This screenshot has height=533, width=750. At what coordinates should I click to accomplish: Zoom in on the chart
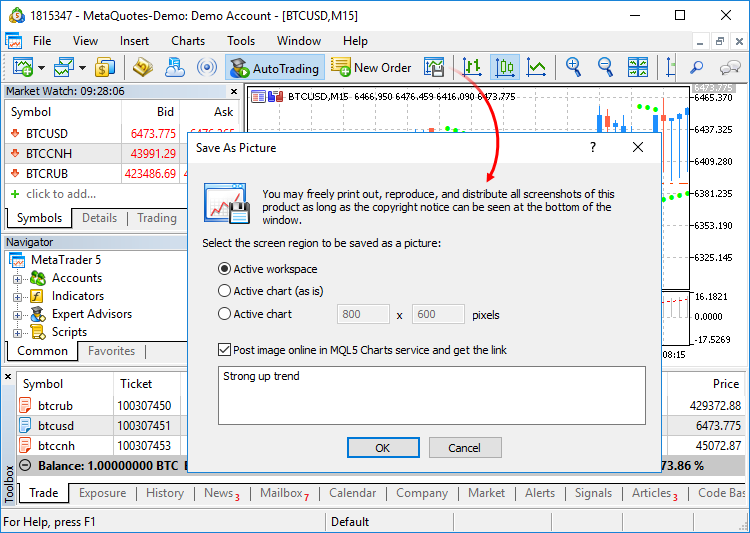tap(574, 68)
